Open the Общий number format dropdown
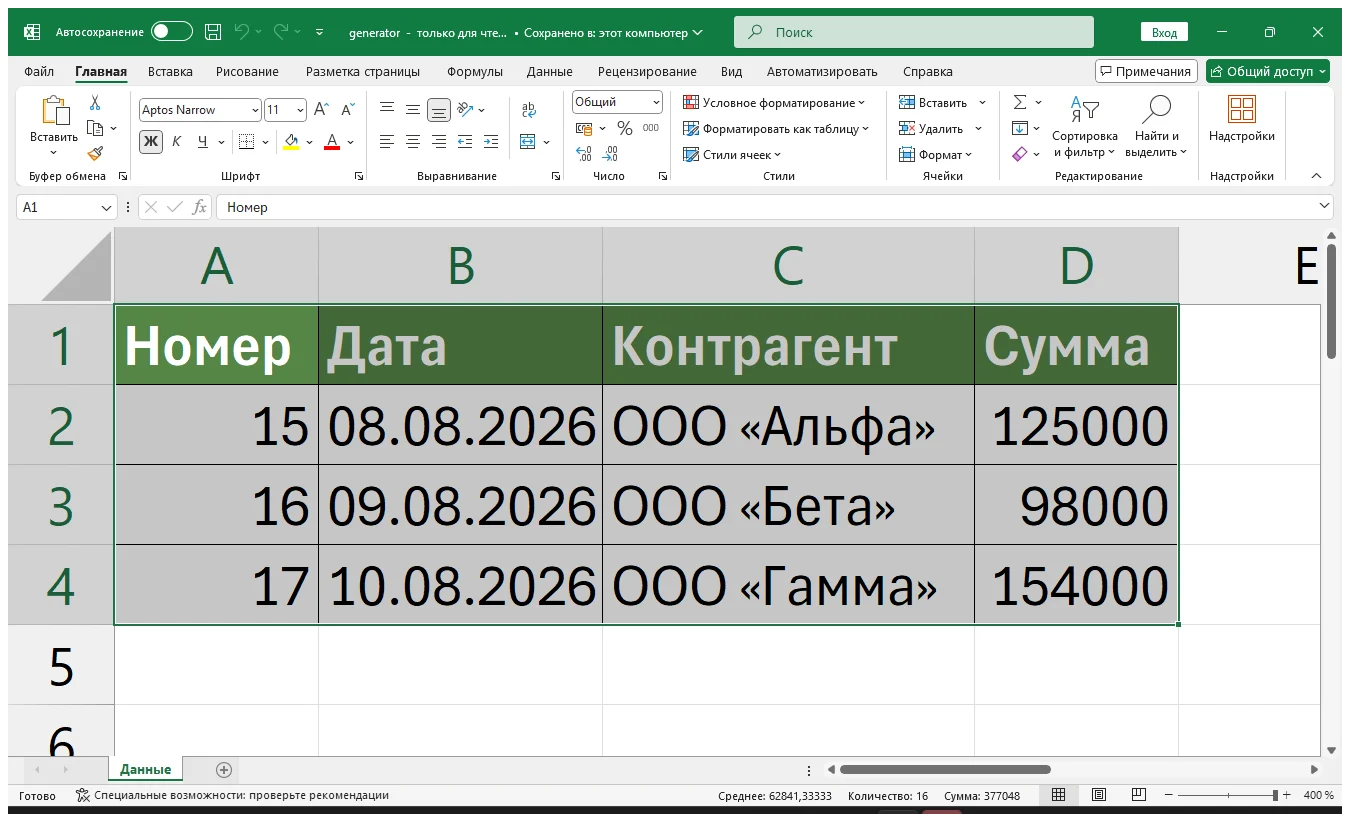 point(656,102)
